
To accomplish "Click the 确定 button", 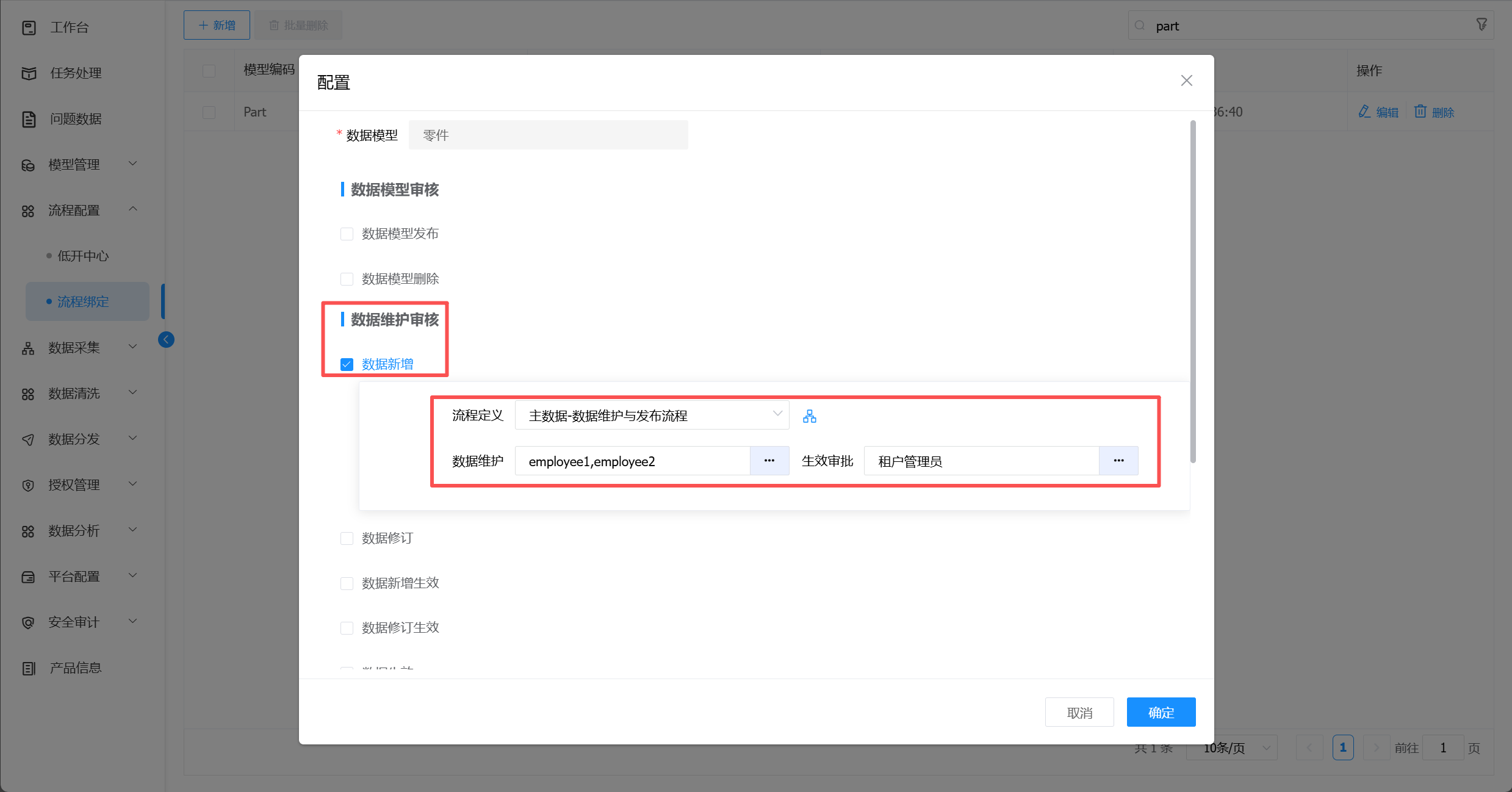I will point(1161,712).
